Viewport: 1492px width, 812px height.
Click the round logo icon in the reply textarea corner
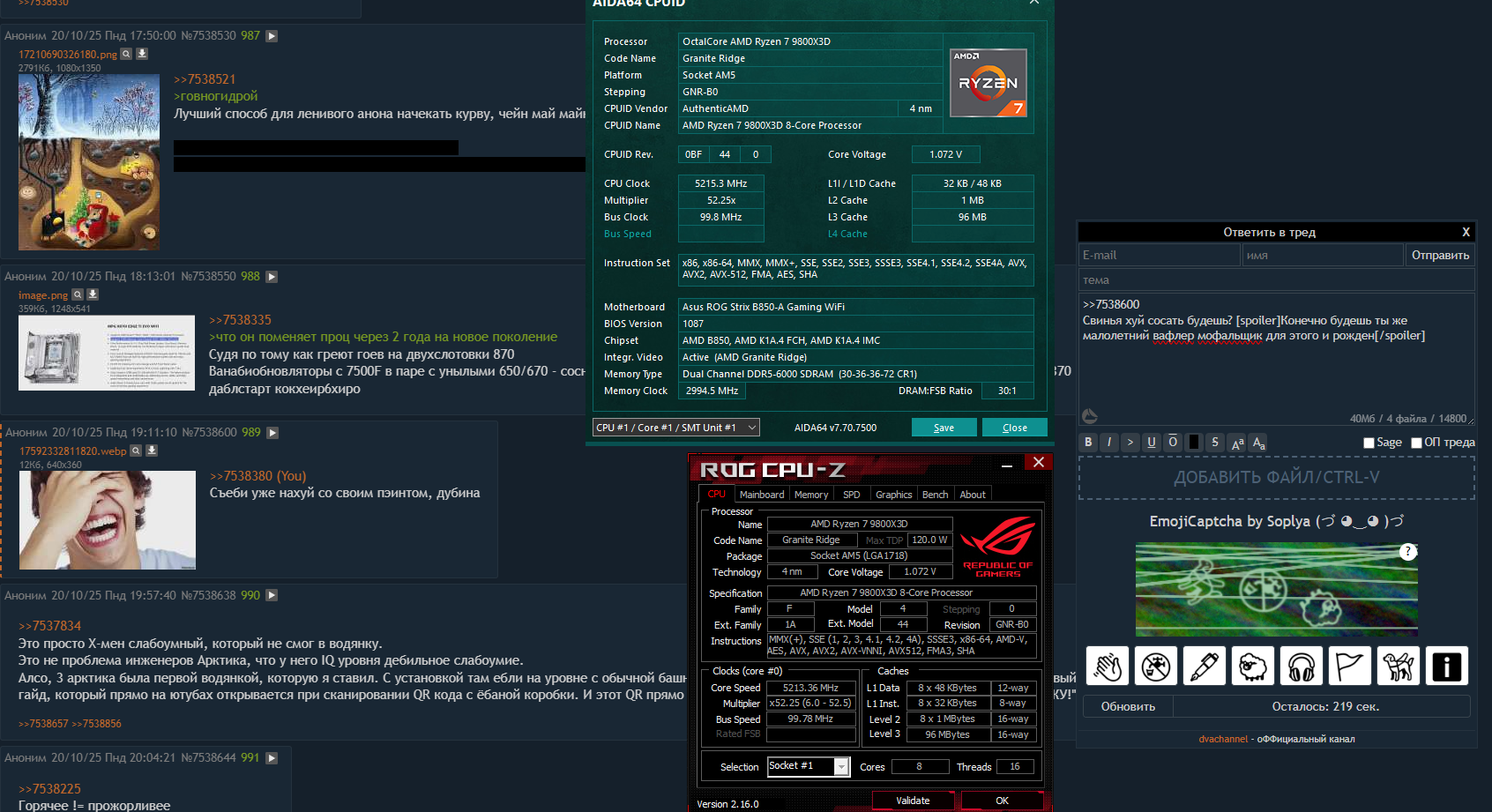coord(1090,416)
